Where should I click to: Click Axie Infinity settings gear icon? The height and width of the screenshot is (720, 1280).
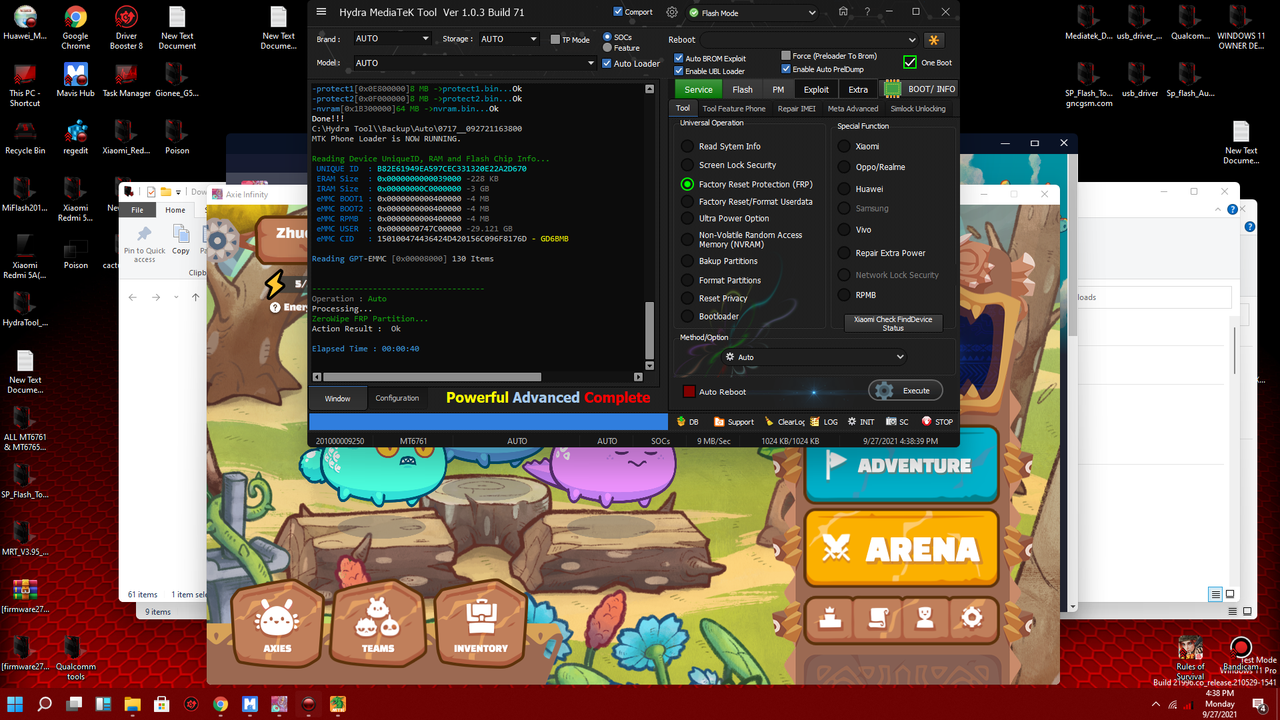[971, 617]
